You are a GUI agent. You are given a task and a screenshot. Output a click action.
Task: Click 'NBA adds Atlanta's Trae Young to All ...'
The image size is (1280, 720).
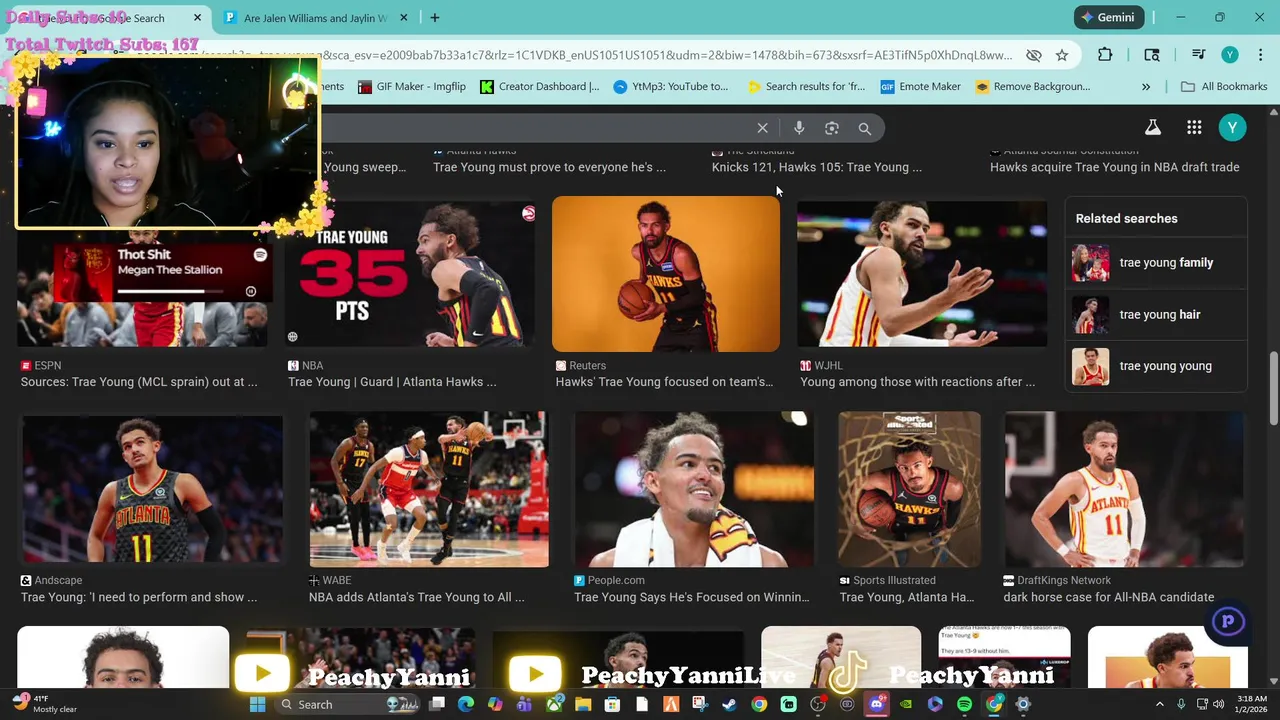pos(417,597)
